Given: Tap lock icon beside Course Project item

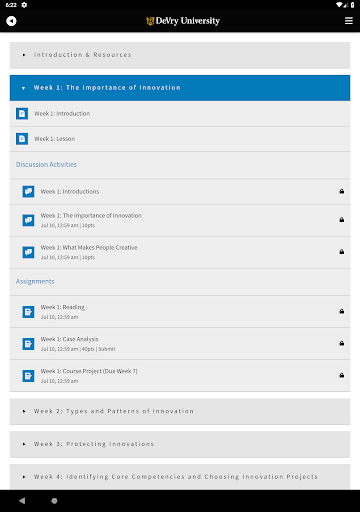Looking at the screenshot, I should [342, 375].
